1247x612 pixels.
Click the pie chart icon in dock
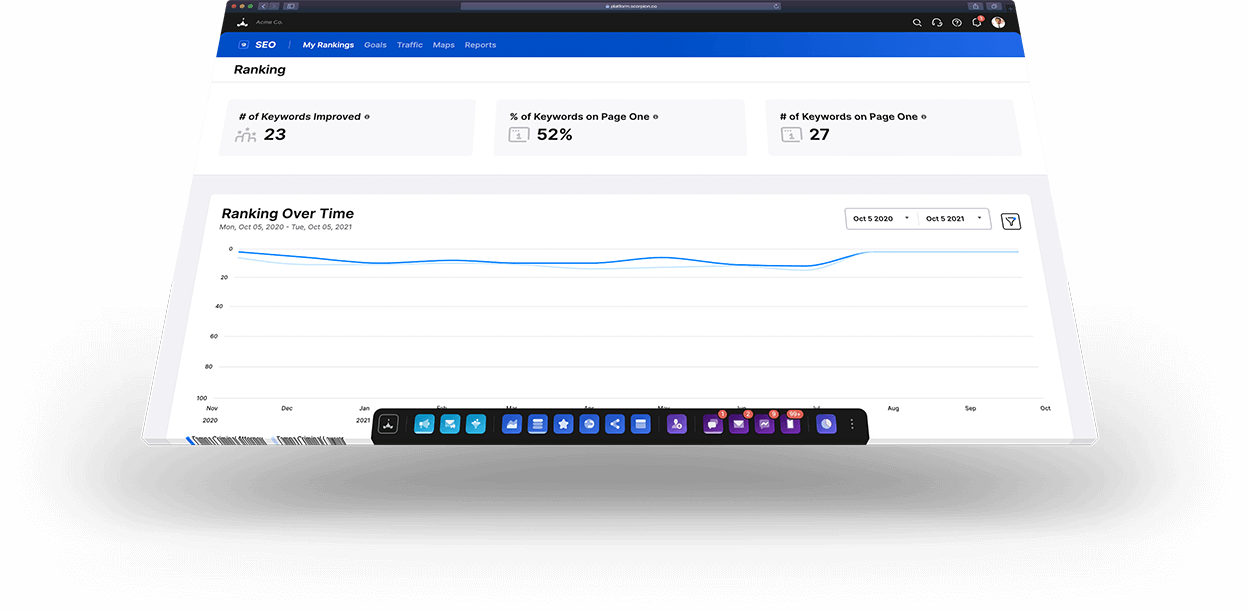click(x=826, y=424)
